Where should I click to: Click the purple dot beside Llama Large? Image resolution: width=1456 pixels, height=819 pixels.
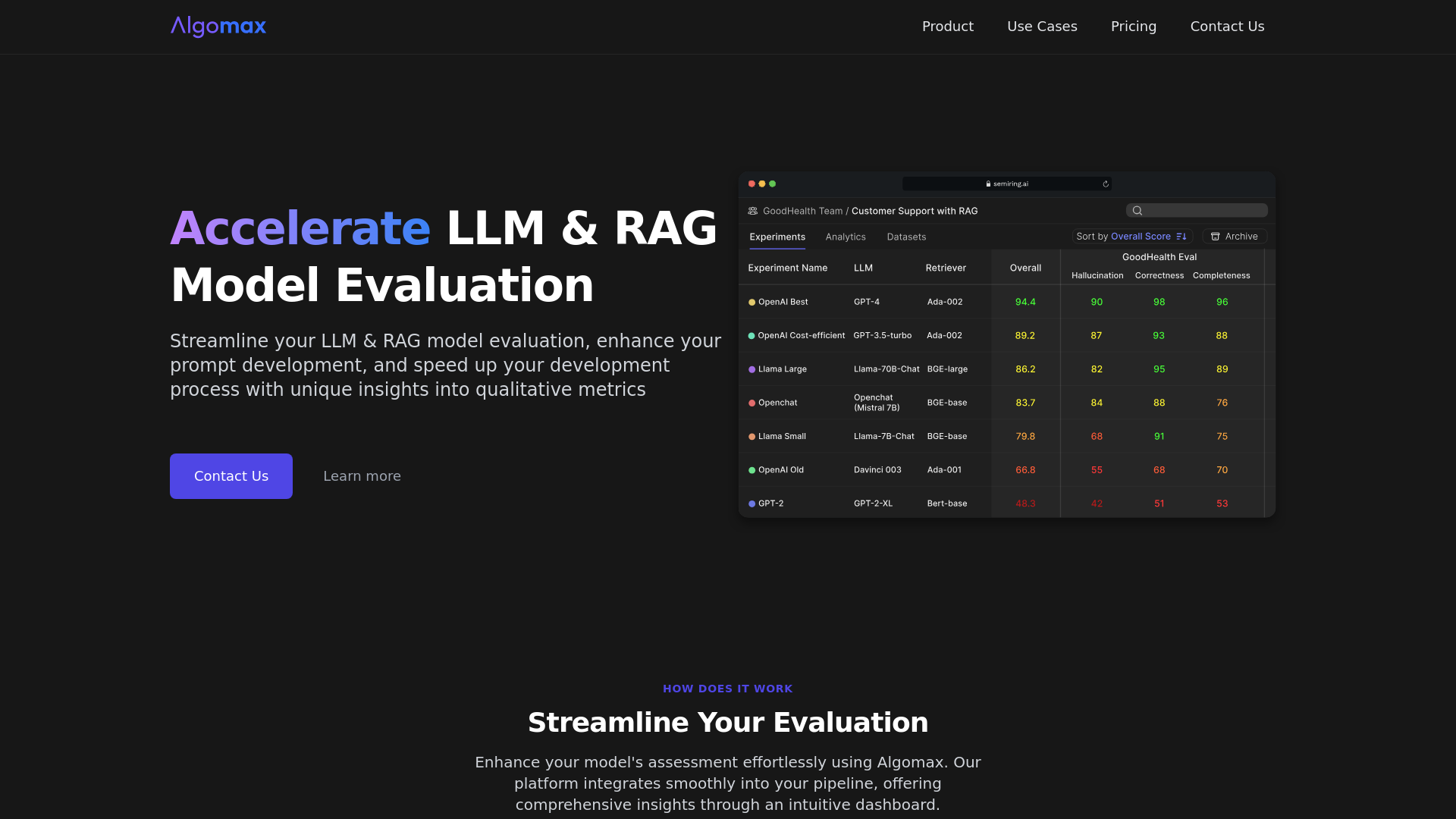[752, 369]
